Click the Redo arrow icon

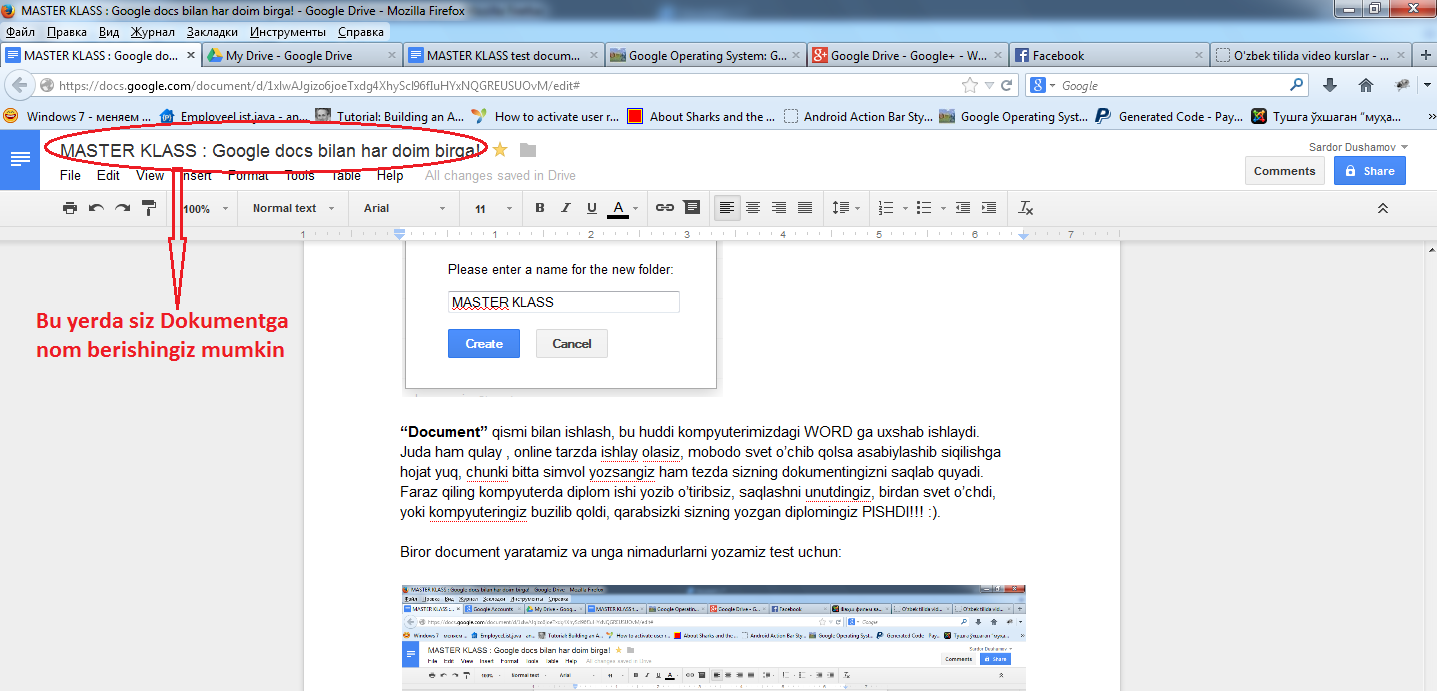[x=122, y=208]
